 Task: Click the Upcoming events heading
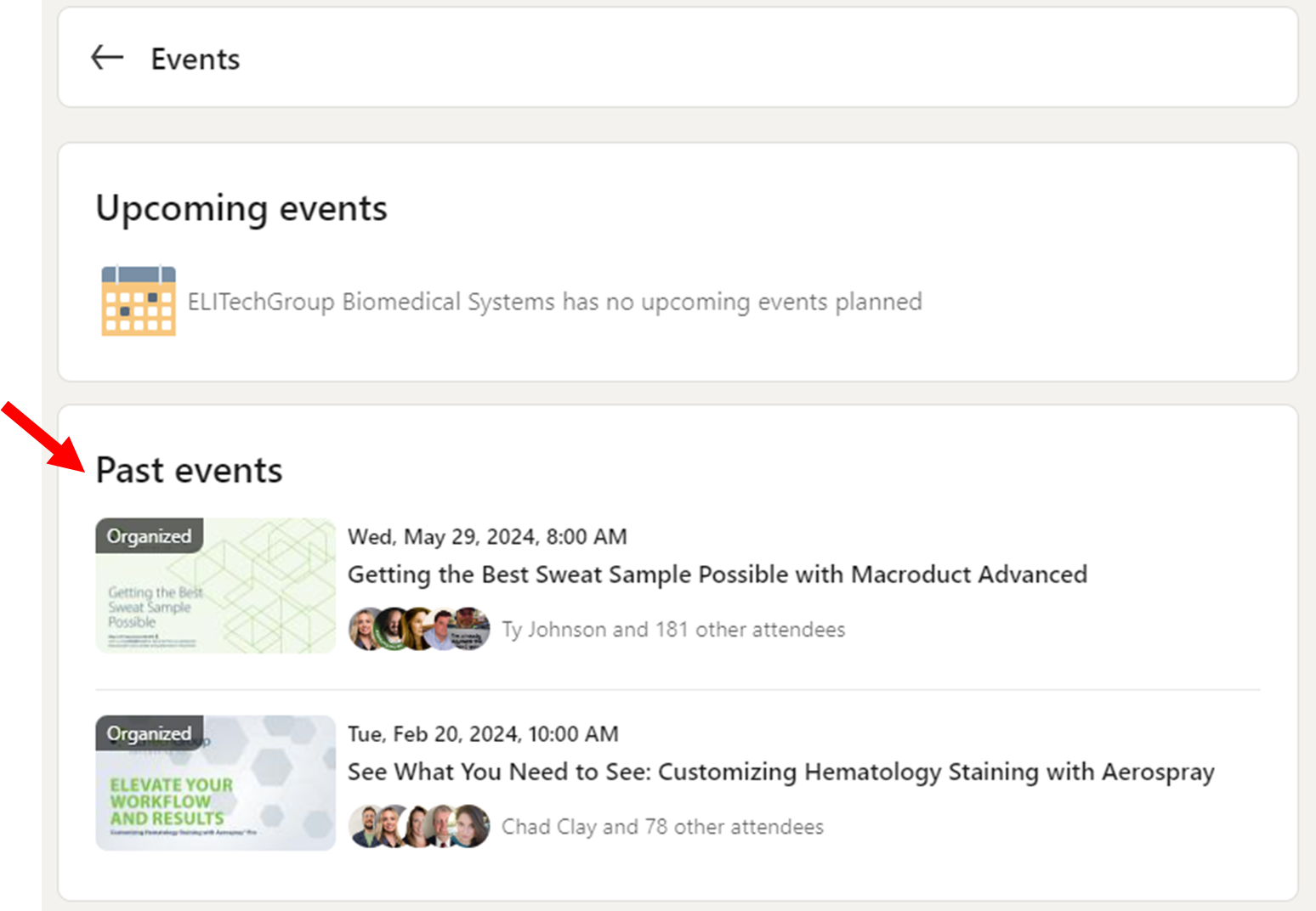click(241, 208)
